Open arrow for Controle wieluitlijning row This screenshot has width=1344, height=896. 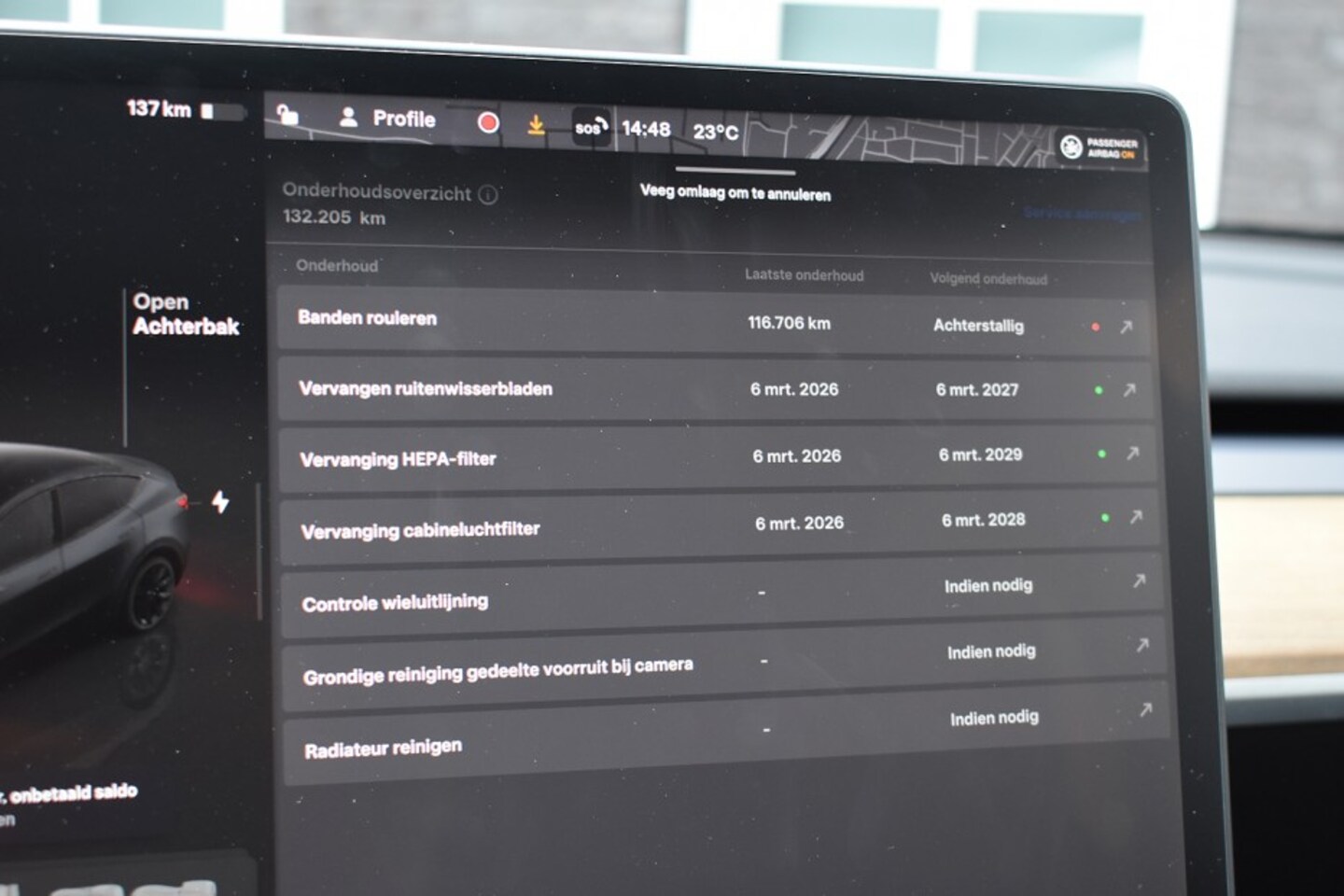(x=1139, y=581)
